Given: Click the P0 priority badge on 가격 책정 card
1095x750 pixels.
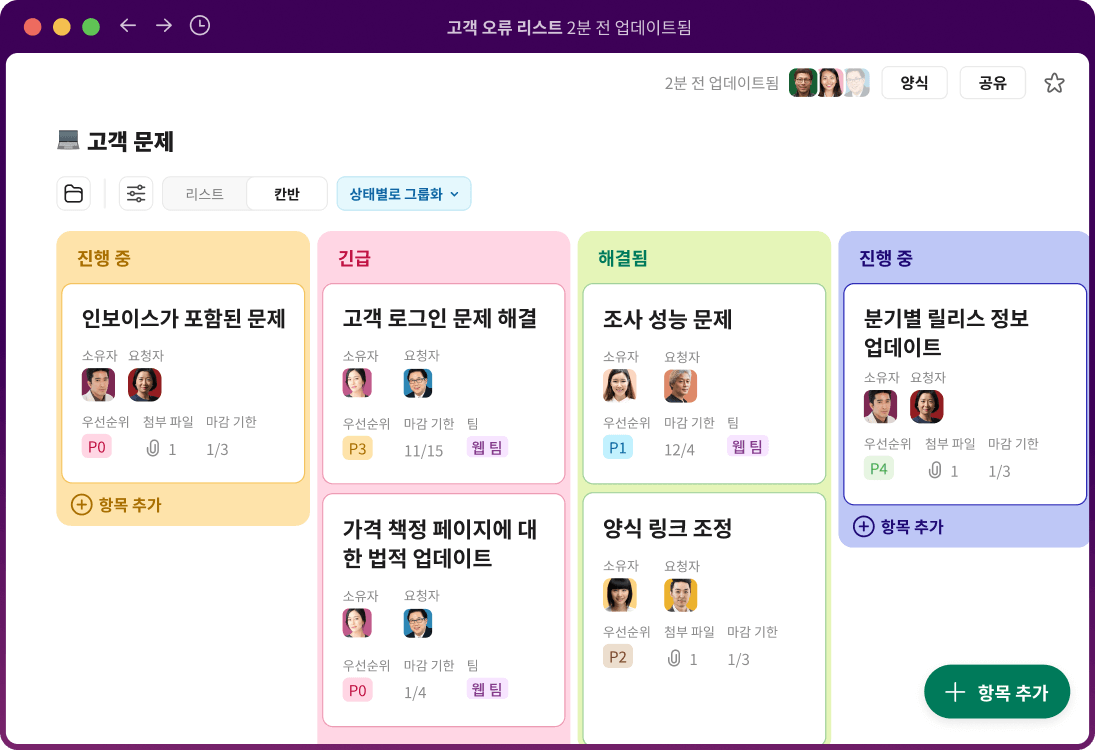Looking at the screenshot, I should pos(358,689).
